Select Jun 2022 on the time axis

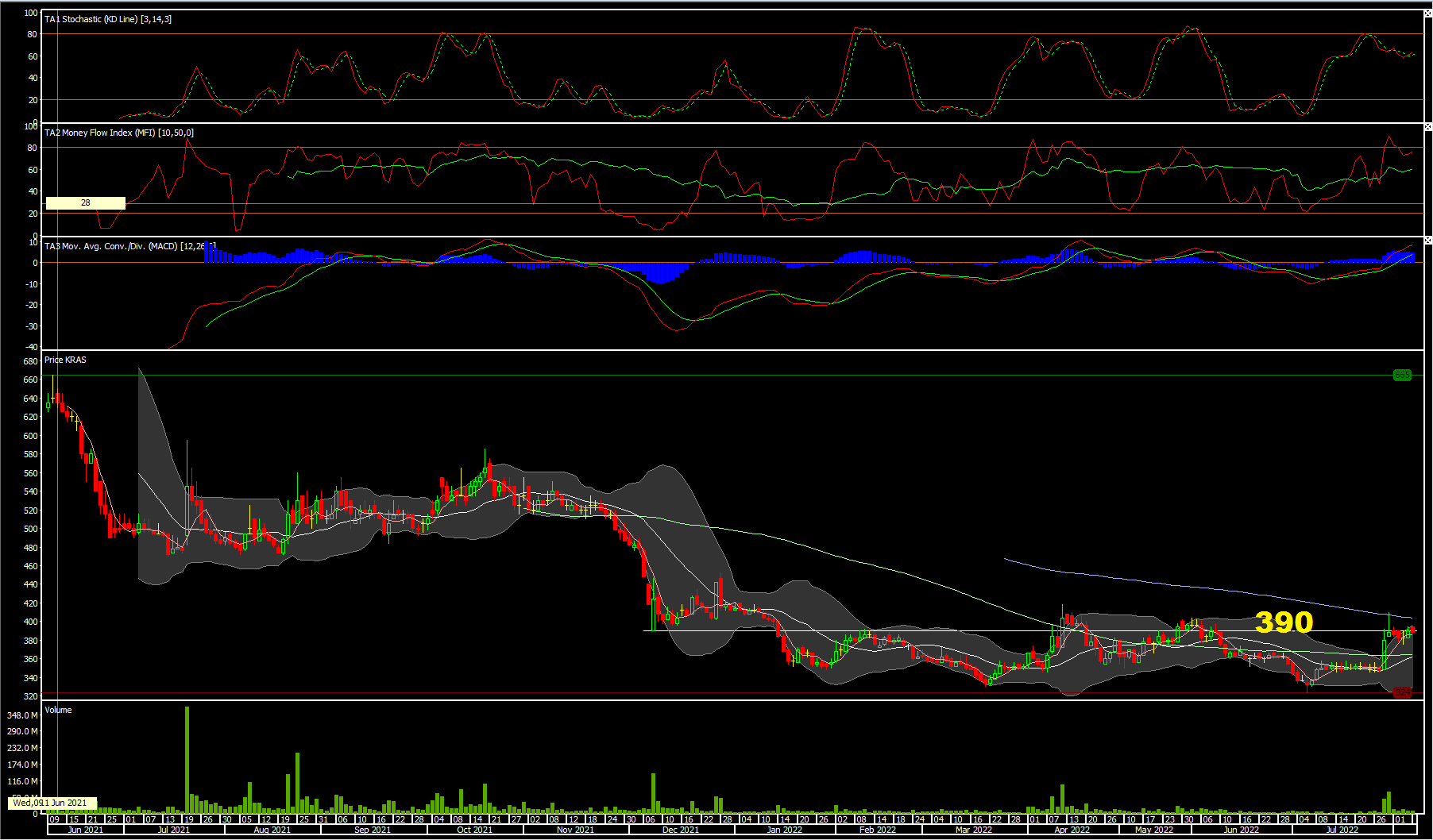pyautogui.click(x=1242, y=830)
